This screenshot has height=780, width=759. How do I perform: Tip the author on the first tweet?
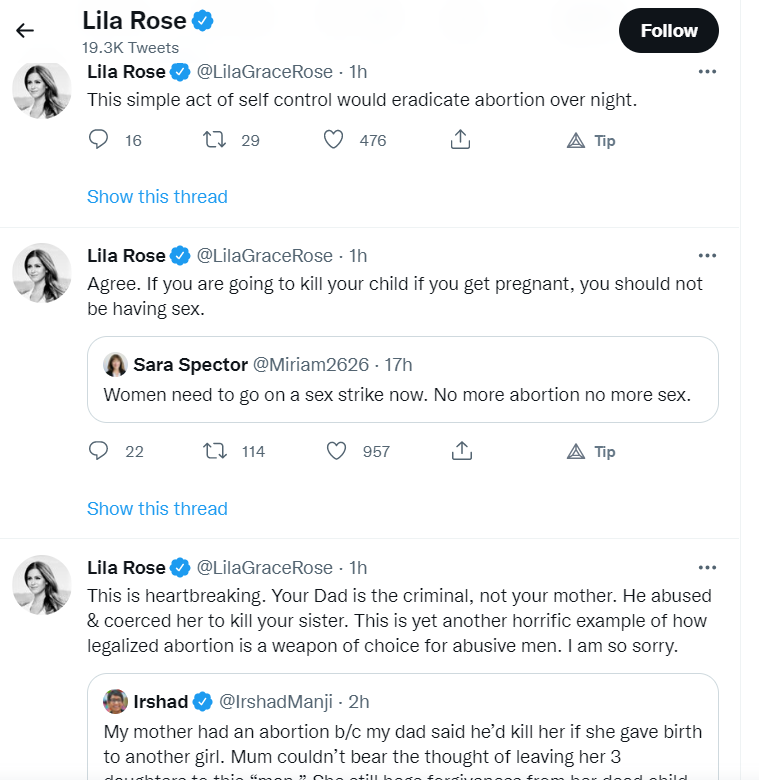click(591, 141)
